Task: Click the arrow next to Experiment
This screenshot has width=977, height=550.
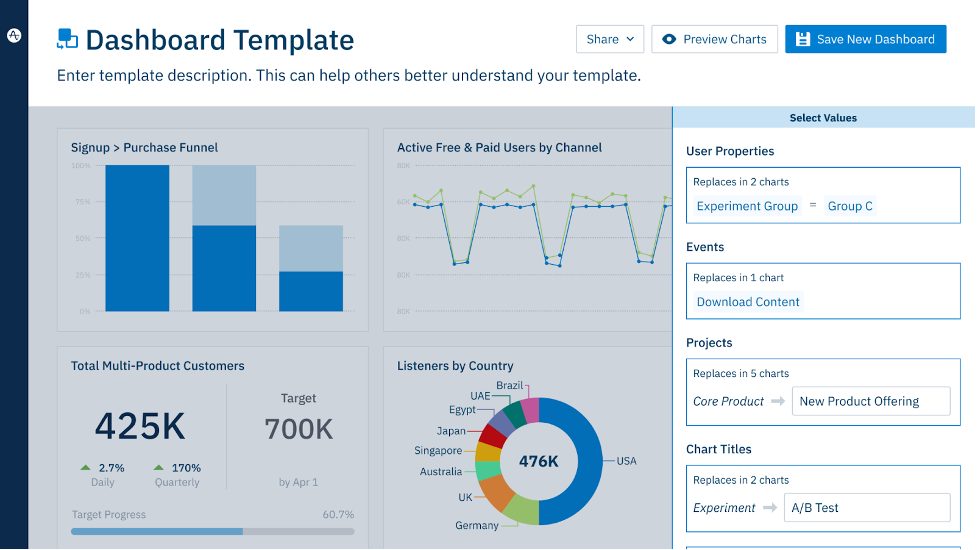Action: click(770, 508)
